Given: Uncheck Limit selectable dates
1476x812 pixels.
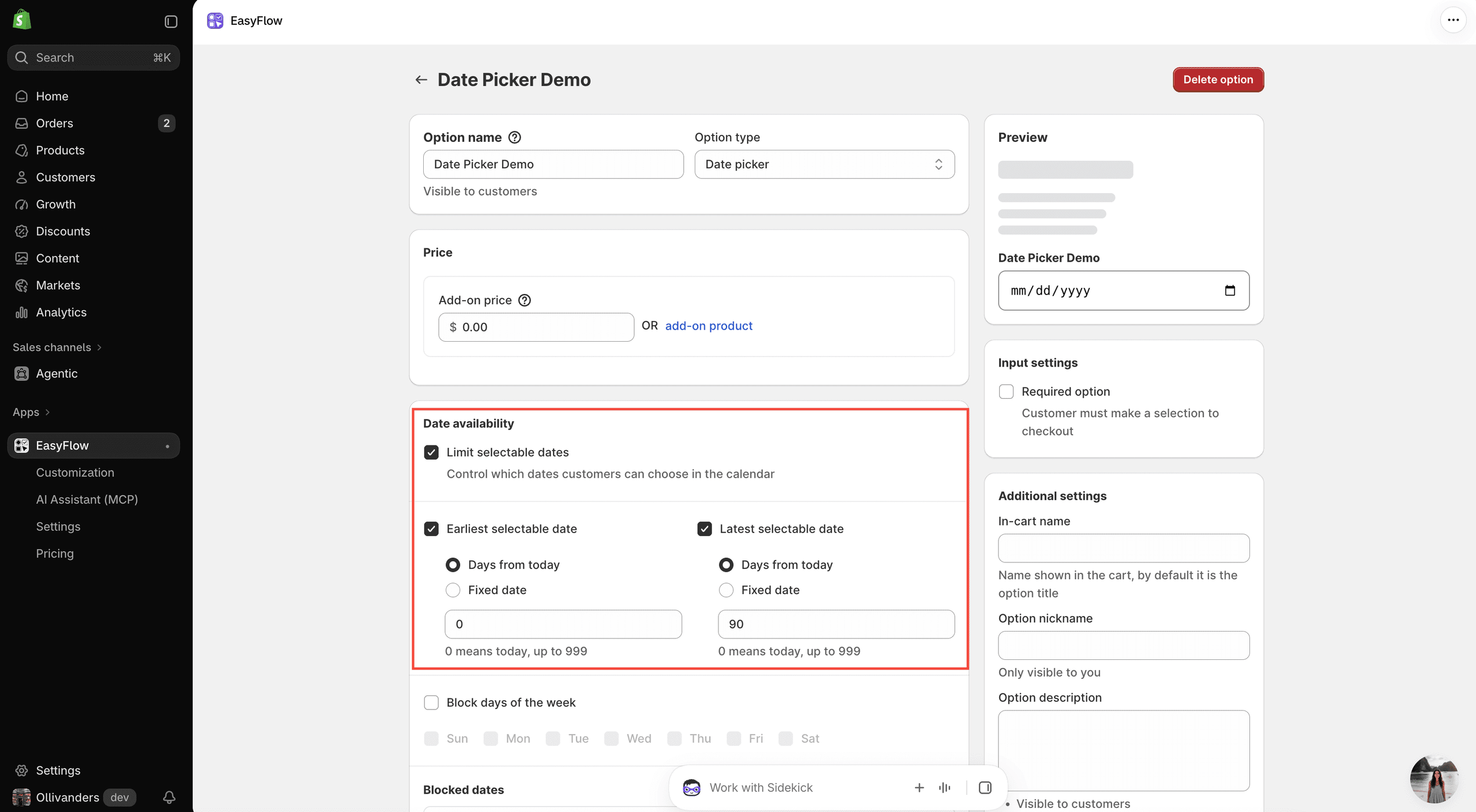Looking at the screenshot, I should coord(431,452).
